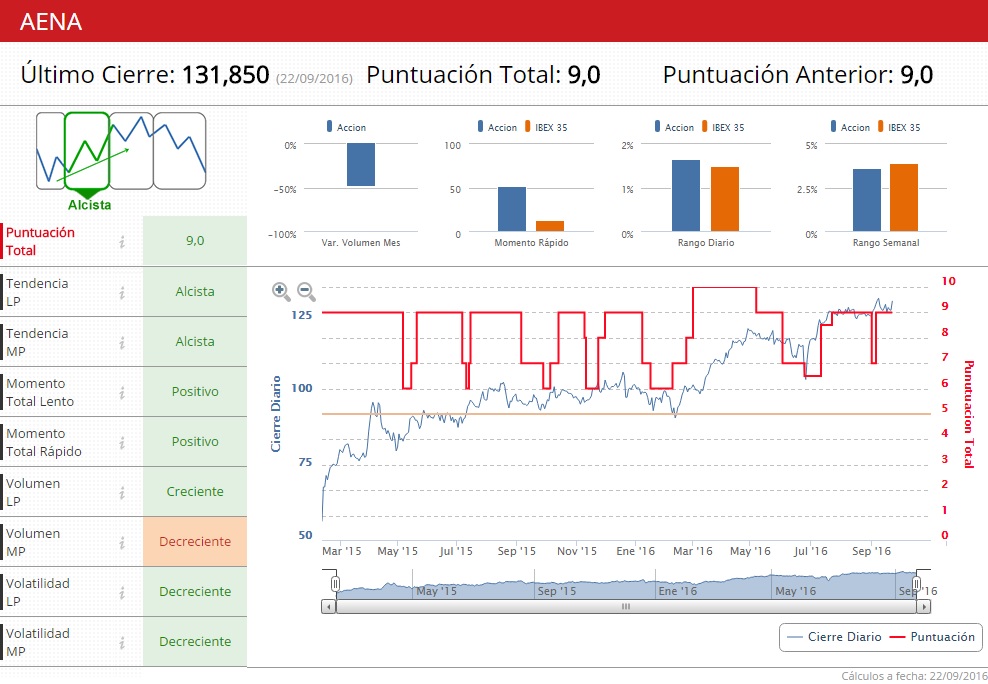988x684 pixels.
Task: Toggle IBEX 35 series in Rango Semanal chart
Action: coord(899,127)
